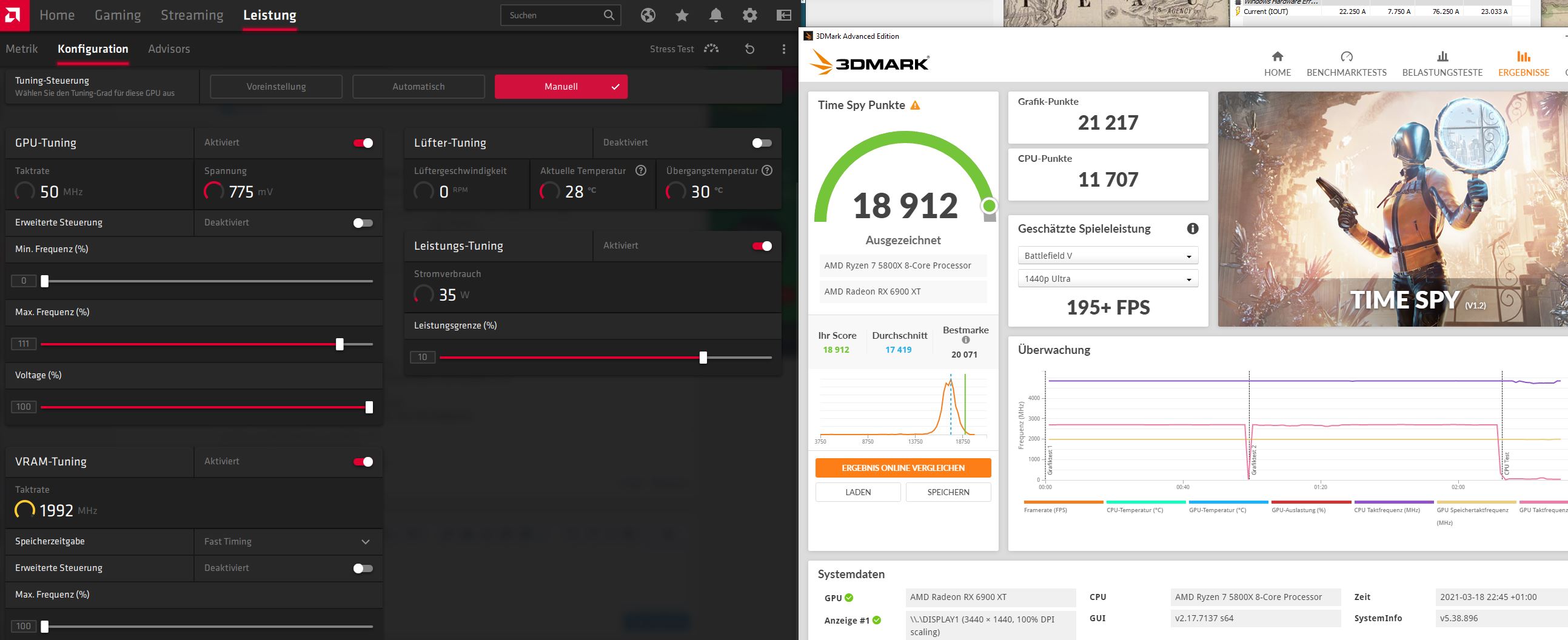The image size is (1568, 640).
Task: Click the info icon under Bestmarke
Action: tap(965, 340)
